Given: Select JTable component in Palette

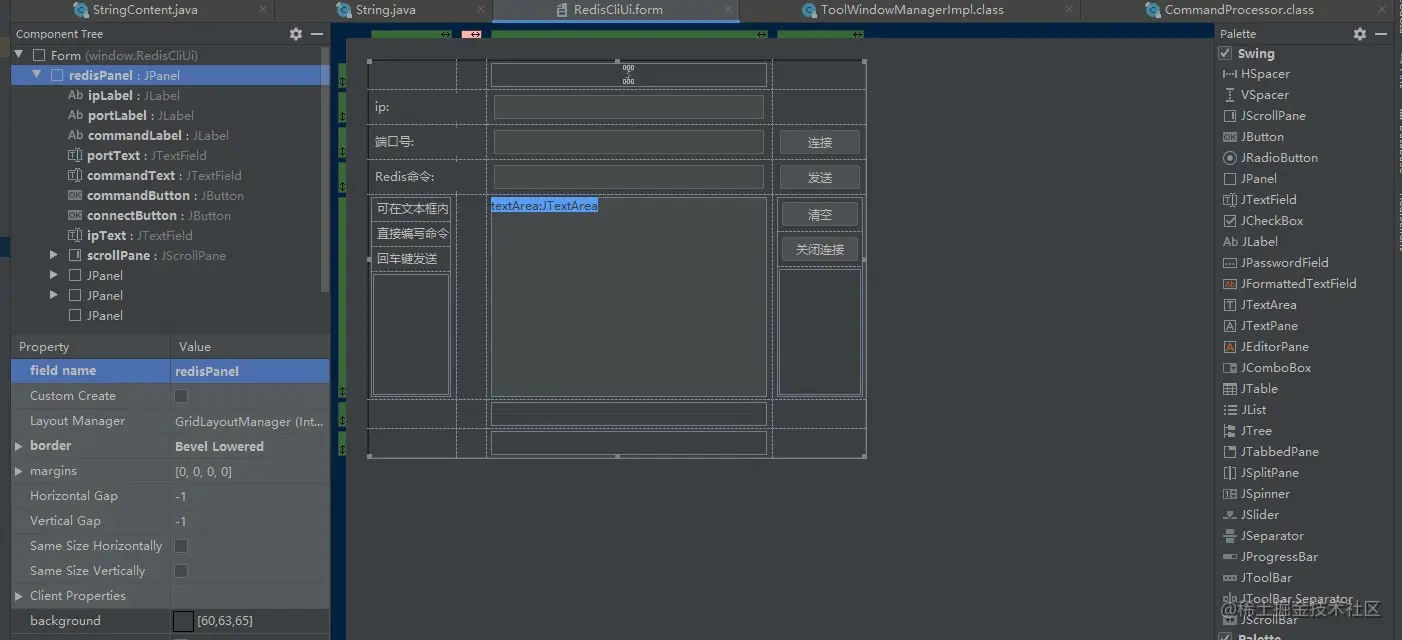Looking at the screenshot, I should pos(1250,389).
